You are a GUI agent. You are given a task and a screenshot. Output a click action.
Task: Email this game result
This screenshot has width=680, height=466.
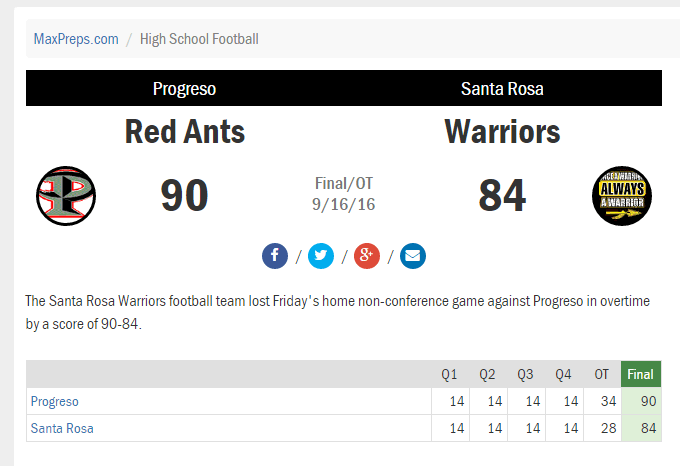[412, 256]
